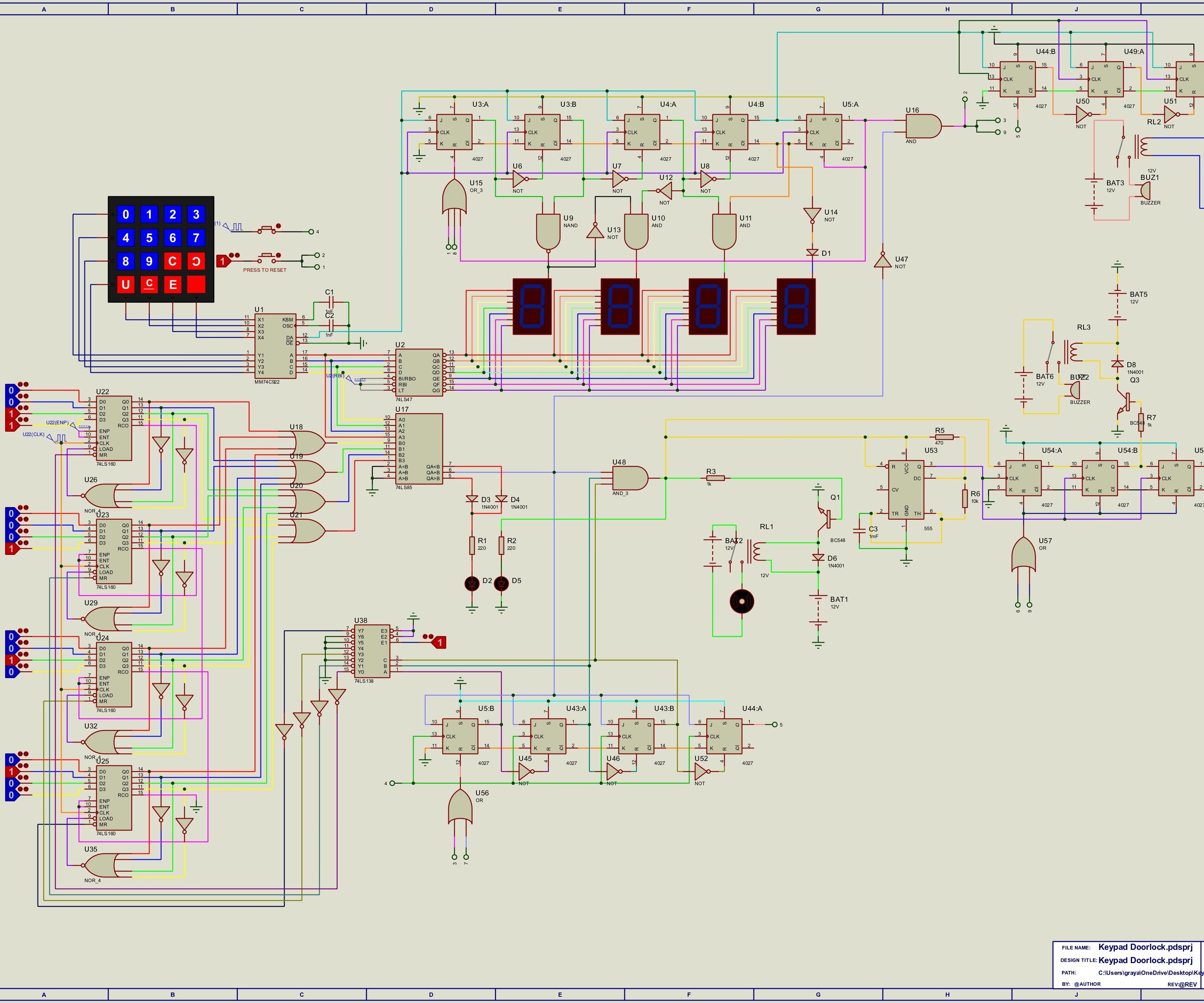The image size is (1204, 1003).
Task: Click the FILE NAME Keypad Doorlock.pdsprj text
Action: coord(1145,947)
